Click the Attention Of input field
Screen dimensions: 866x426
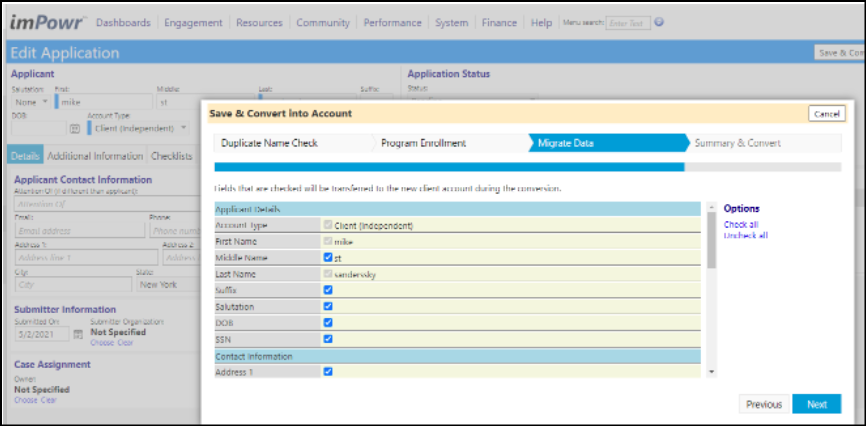coord(106,204)
